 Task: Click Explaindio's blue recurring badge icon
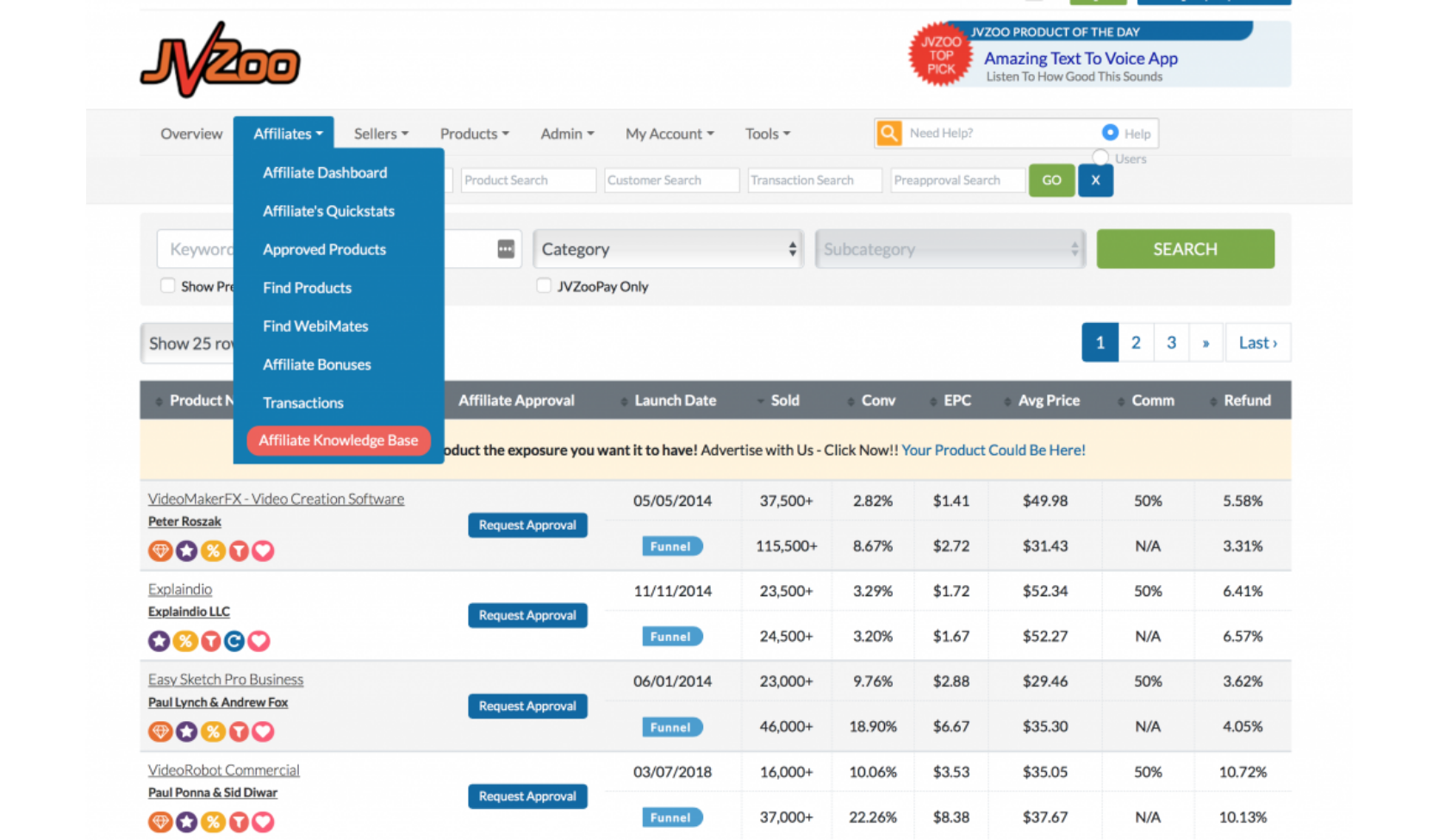(x=234, y=641)
